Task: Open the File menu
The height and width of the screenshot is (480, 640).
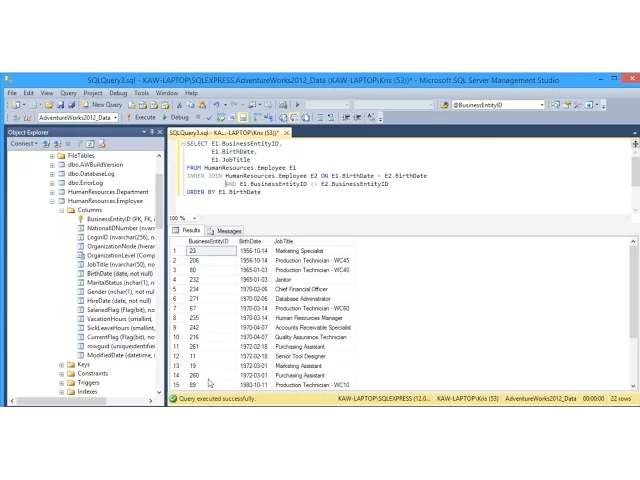Action: tap(12, 93)
